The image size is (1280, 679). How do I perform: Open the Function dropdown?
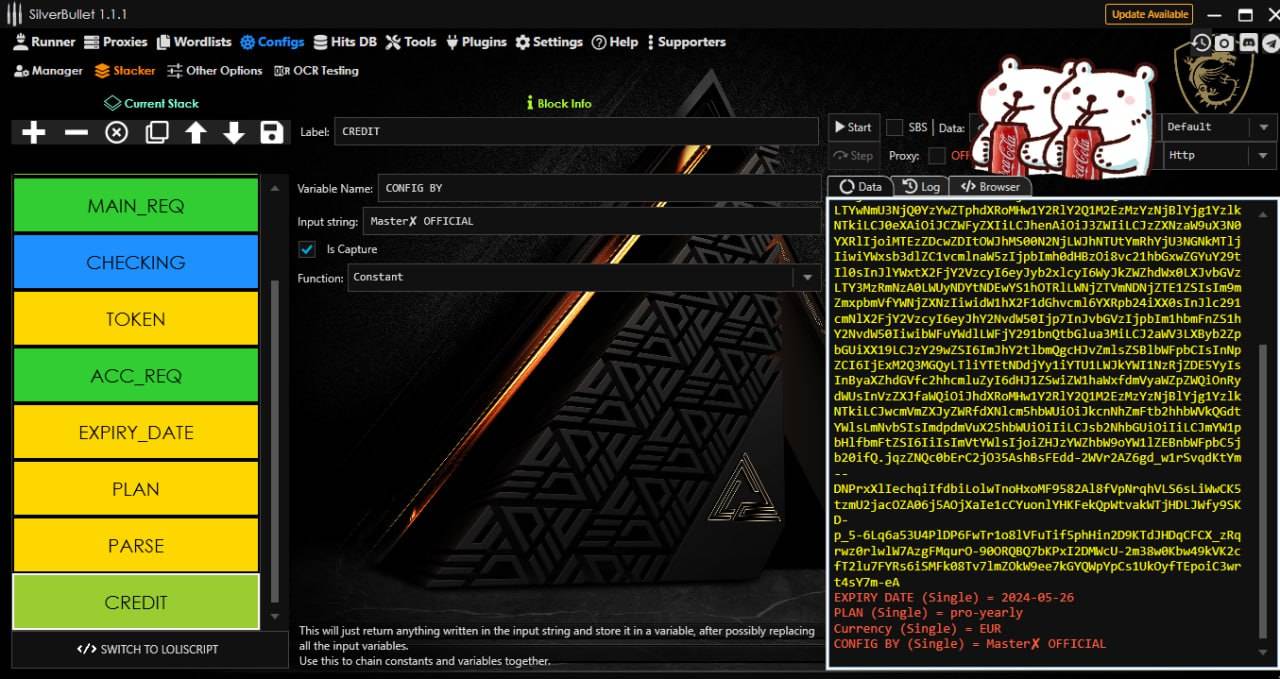pos(585,277)
